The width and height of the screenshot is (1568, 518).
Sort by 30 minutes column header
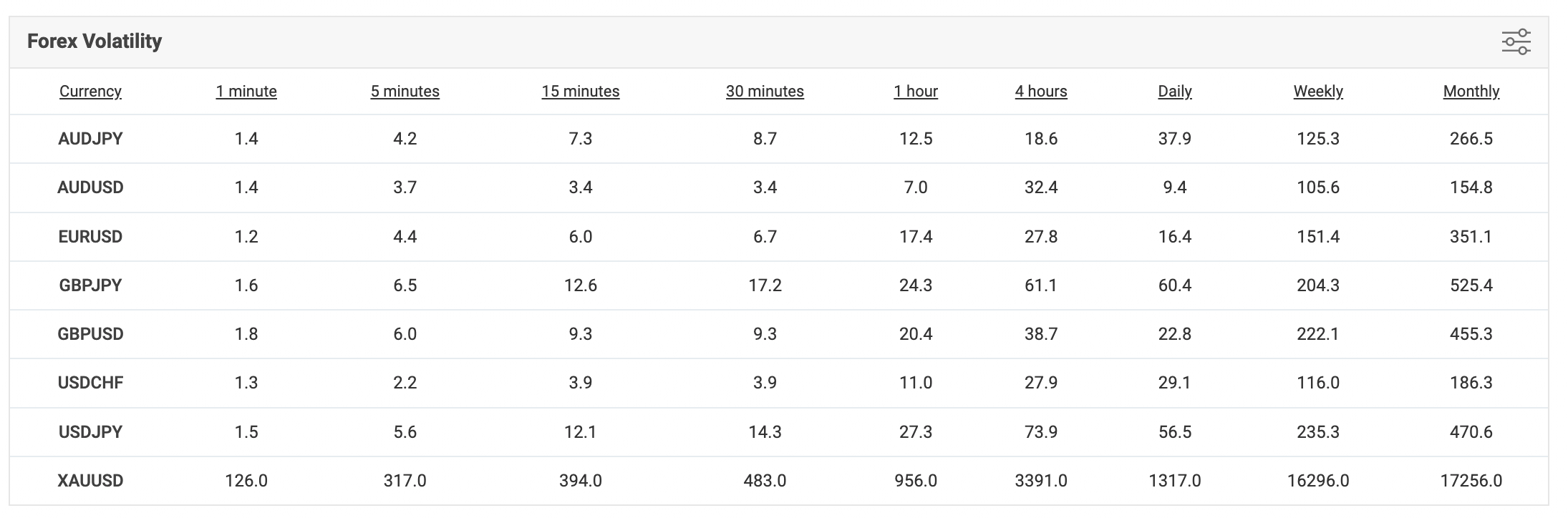pyautogui.click(x=765, y=92)
